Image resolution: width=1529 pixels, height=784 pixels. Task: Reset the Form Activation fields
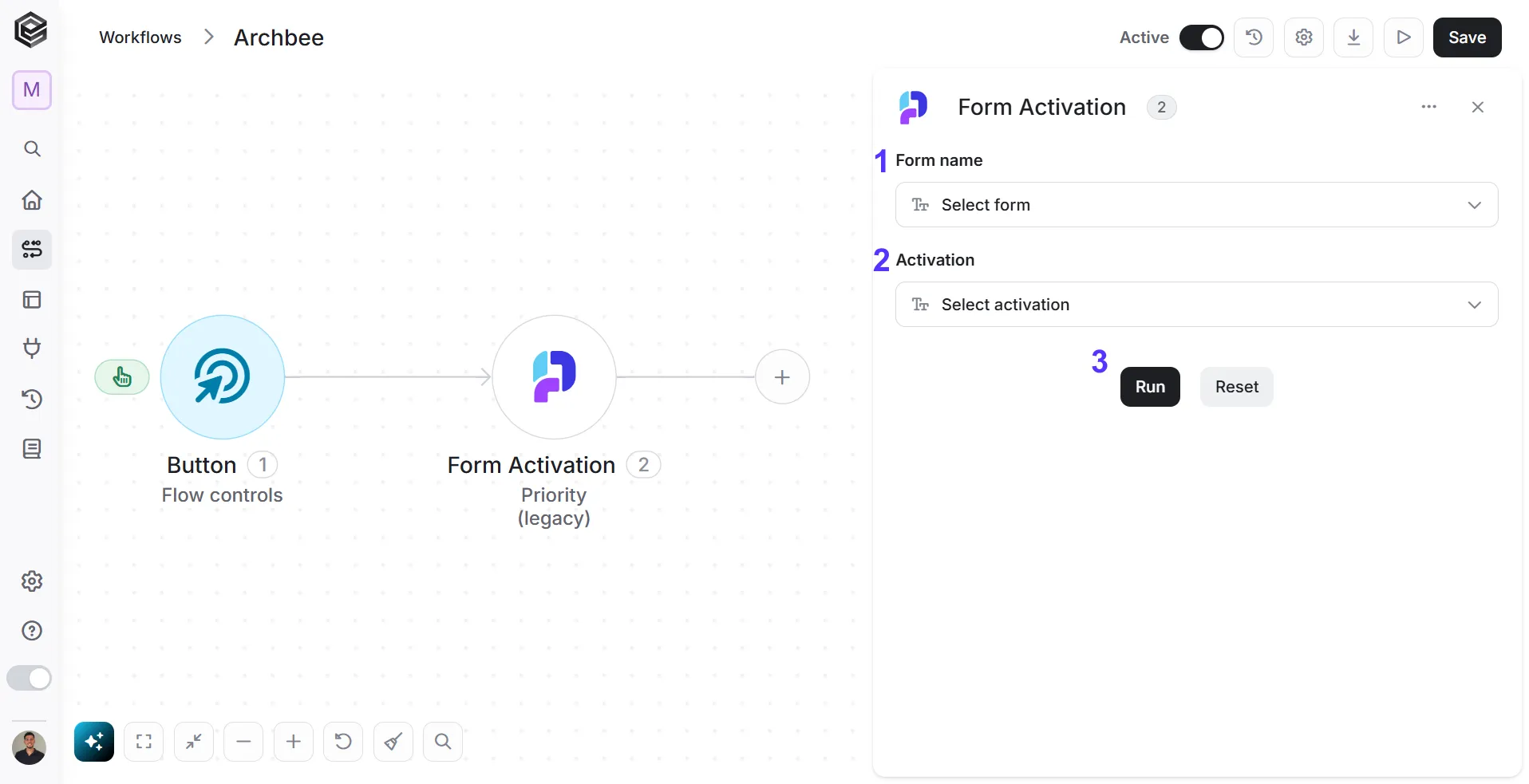coord(1236,387)
